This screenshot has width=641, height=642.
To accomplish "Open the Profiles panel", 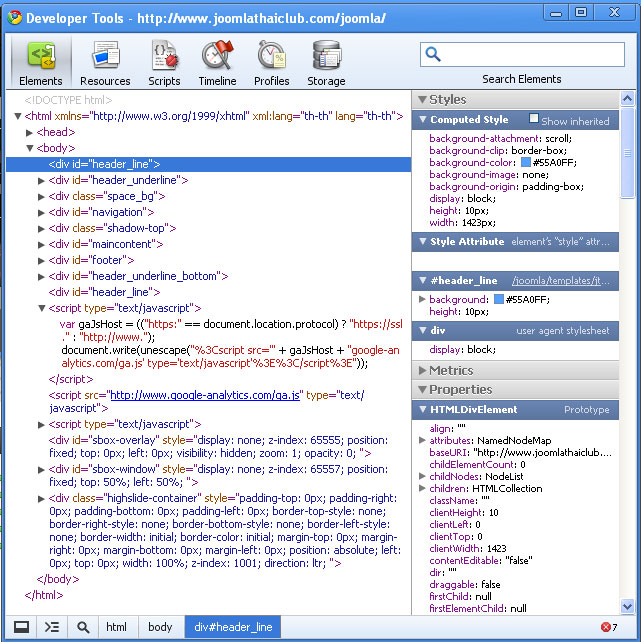I will tap(271, 63).
